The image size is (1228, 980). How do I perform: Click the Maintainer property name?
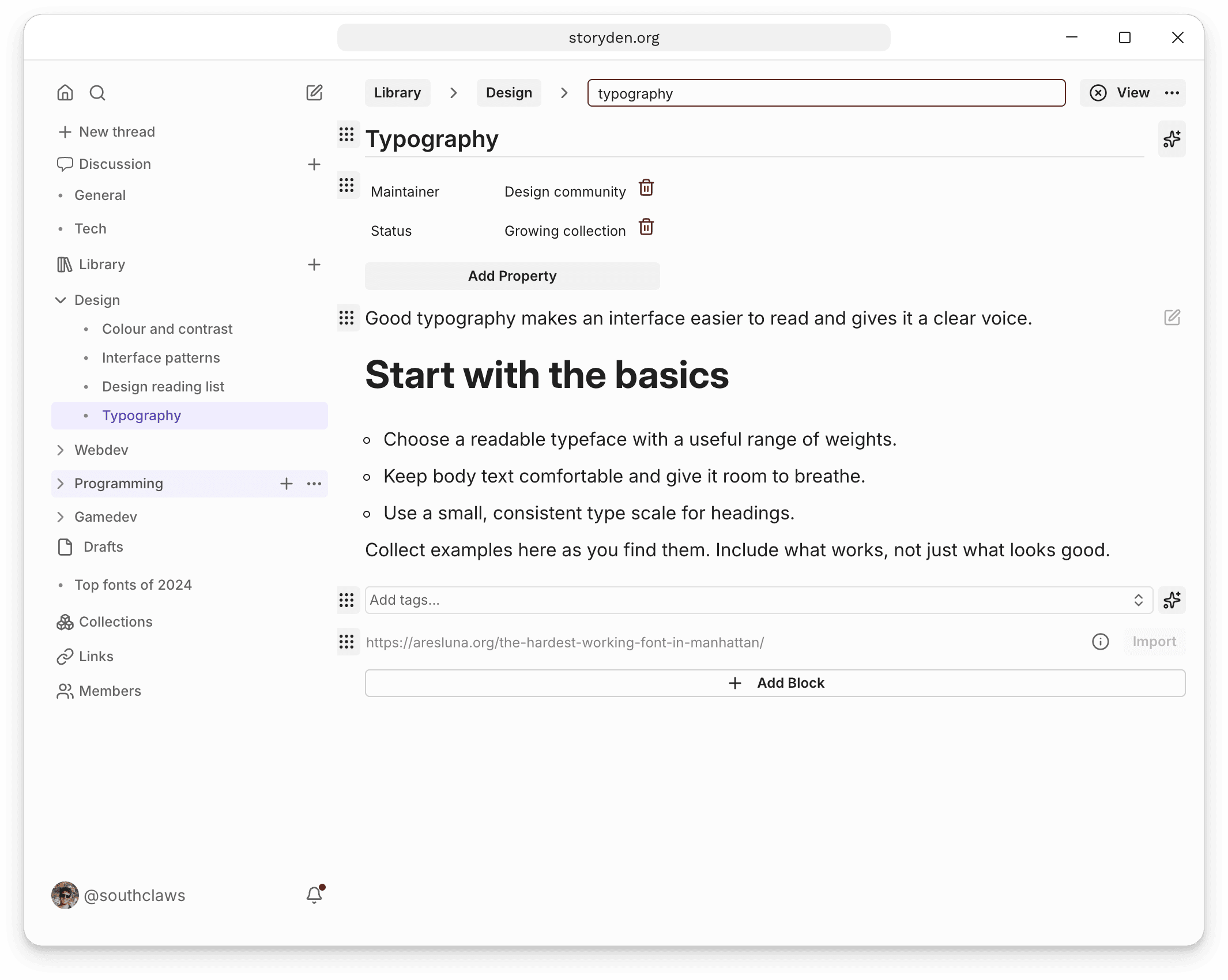[405, 192]
